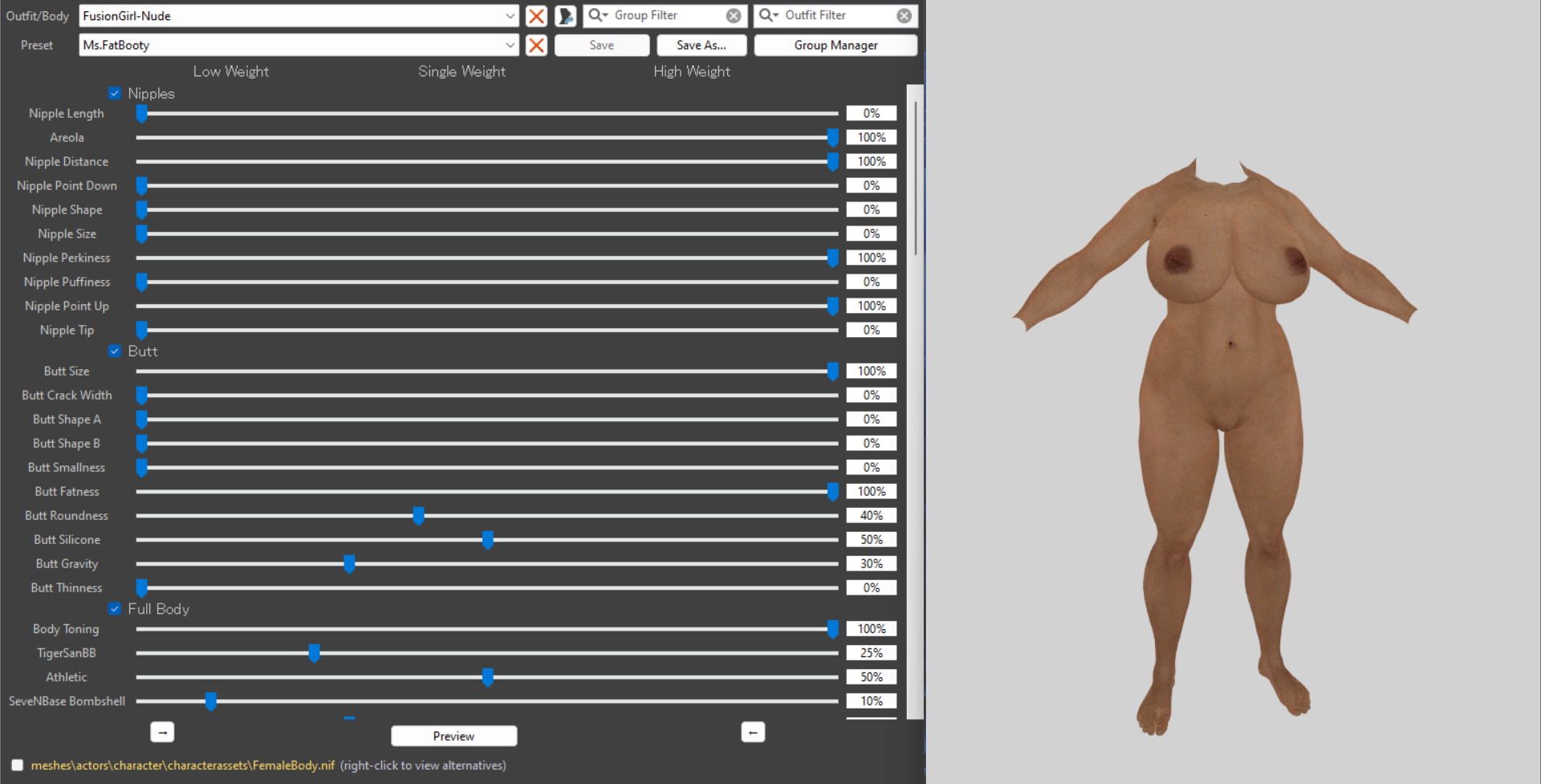The width and height of the screenshot is (1541, 784).
Task: Click the Athletic slider handle
Action: pyautogui.click(x=487, y=677)
